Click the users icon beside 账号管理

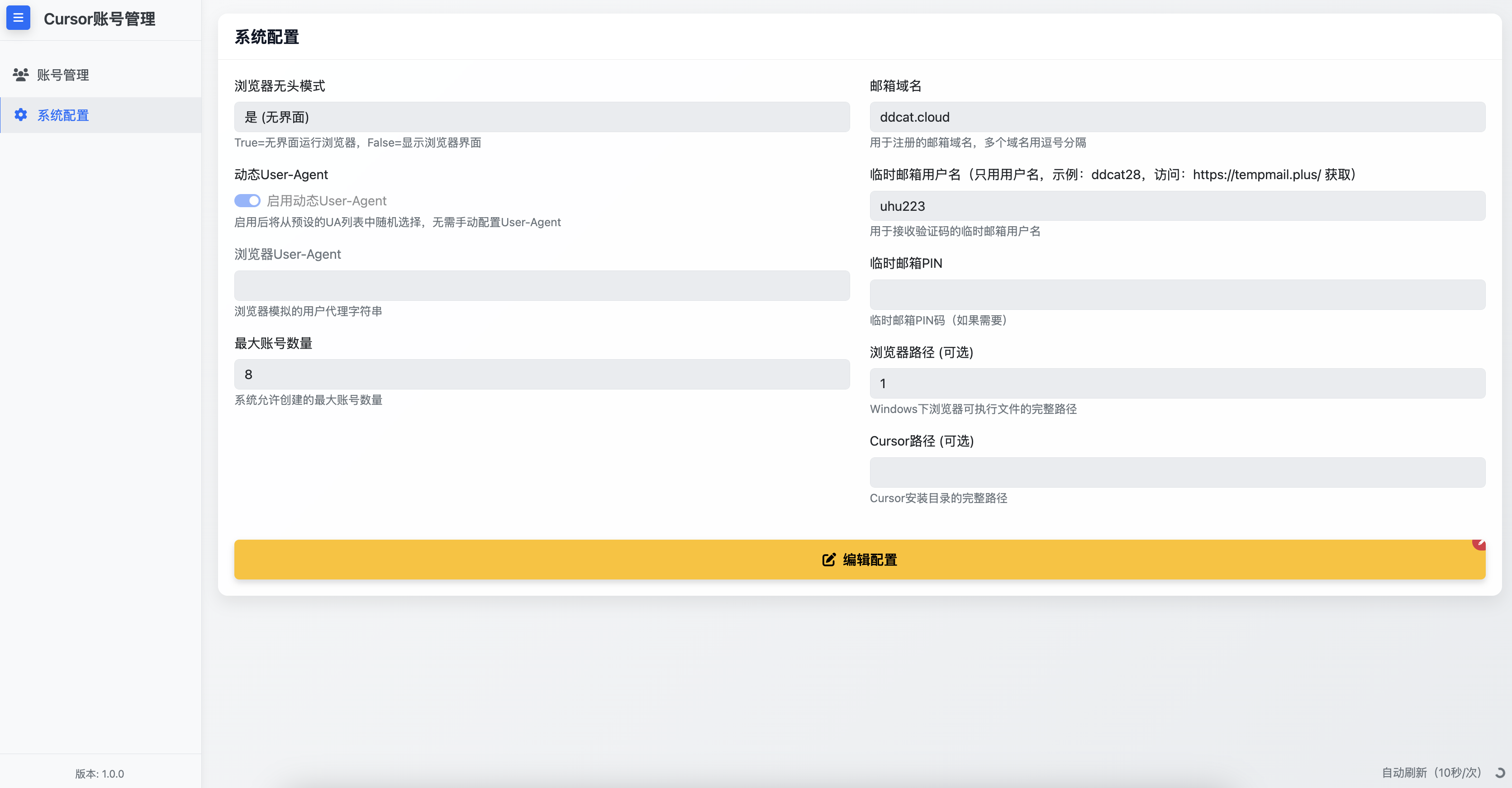tap(20, 75)
